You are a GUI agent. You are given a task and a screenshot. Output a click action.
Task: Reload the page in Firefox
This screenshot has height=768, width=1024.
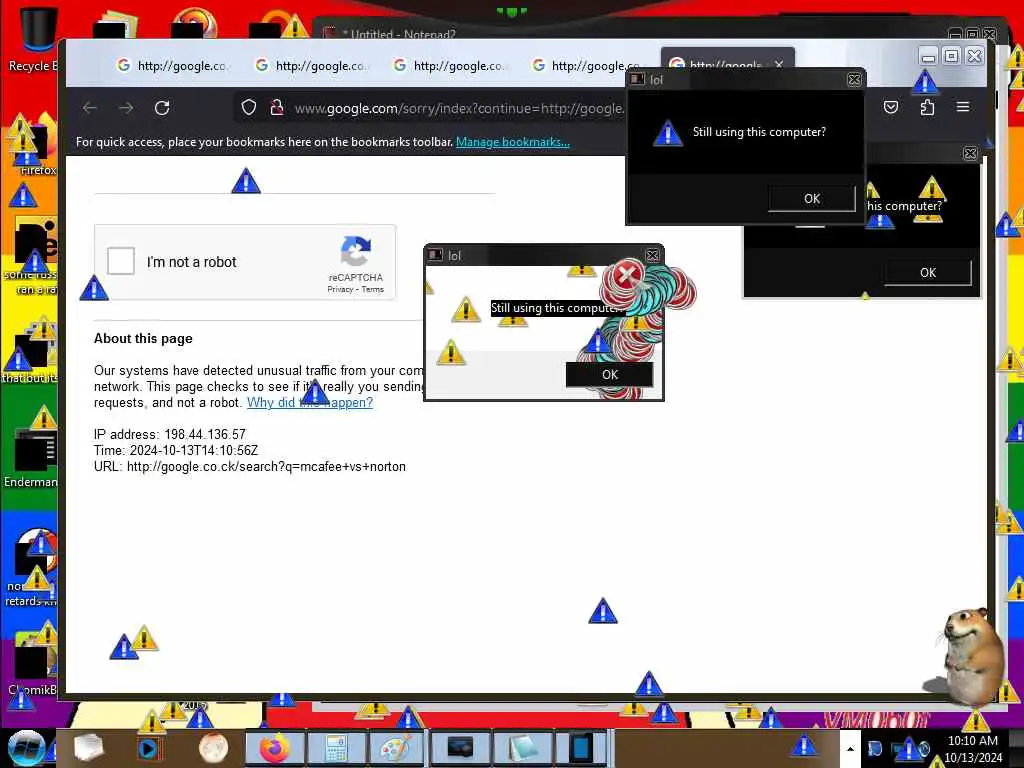point(162,108)
